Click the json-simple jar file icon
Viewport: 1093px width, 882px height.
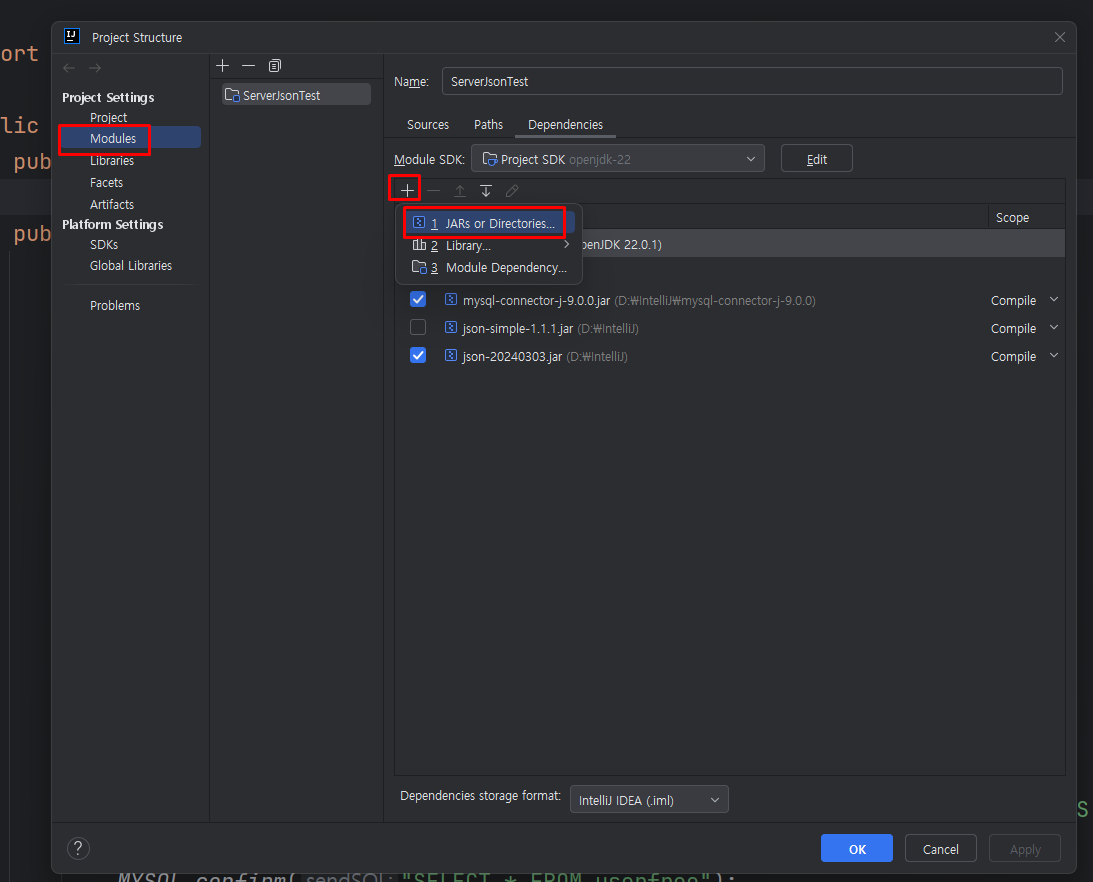[x=451, y=327]
